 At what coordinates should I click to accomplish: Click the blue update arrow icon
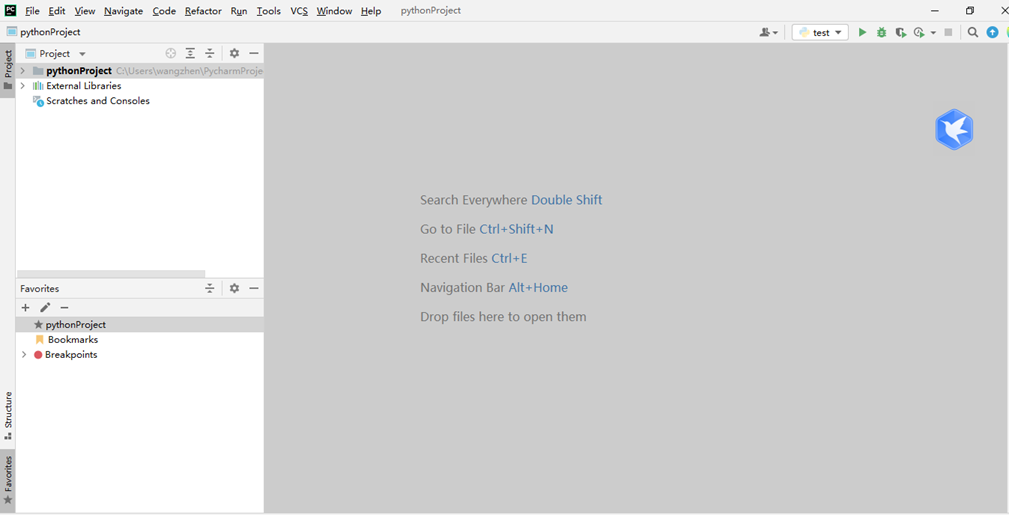992,32
